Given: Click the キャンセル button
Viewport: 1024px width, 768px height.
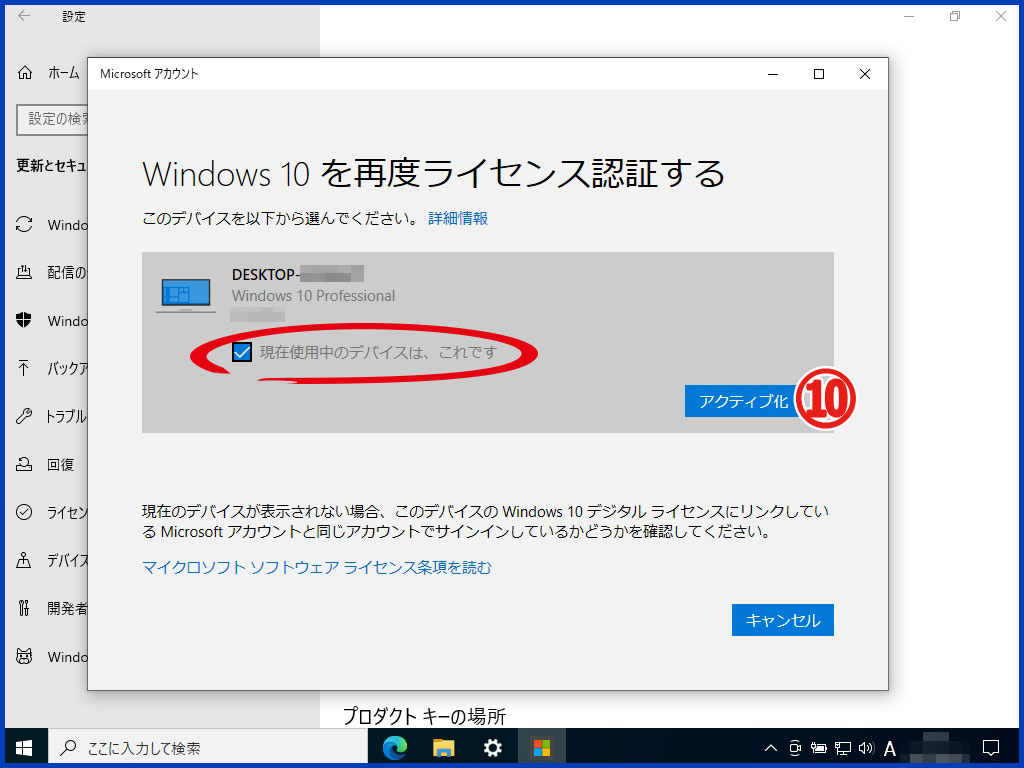Looking at the screenshot, I should pos(782,620).
